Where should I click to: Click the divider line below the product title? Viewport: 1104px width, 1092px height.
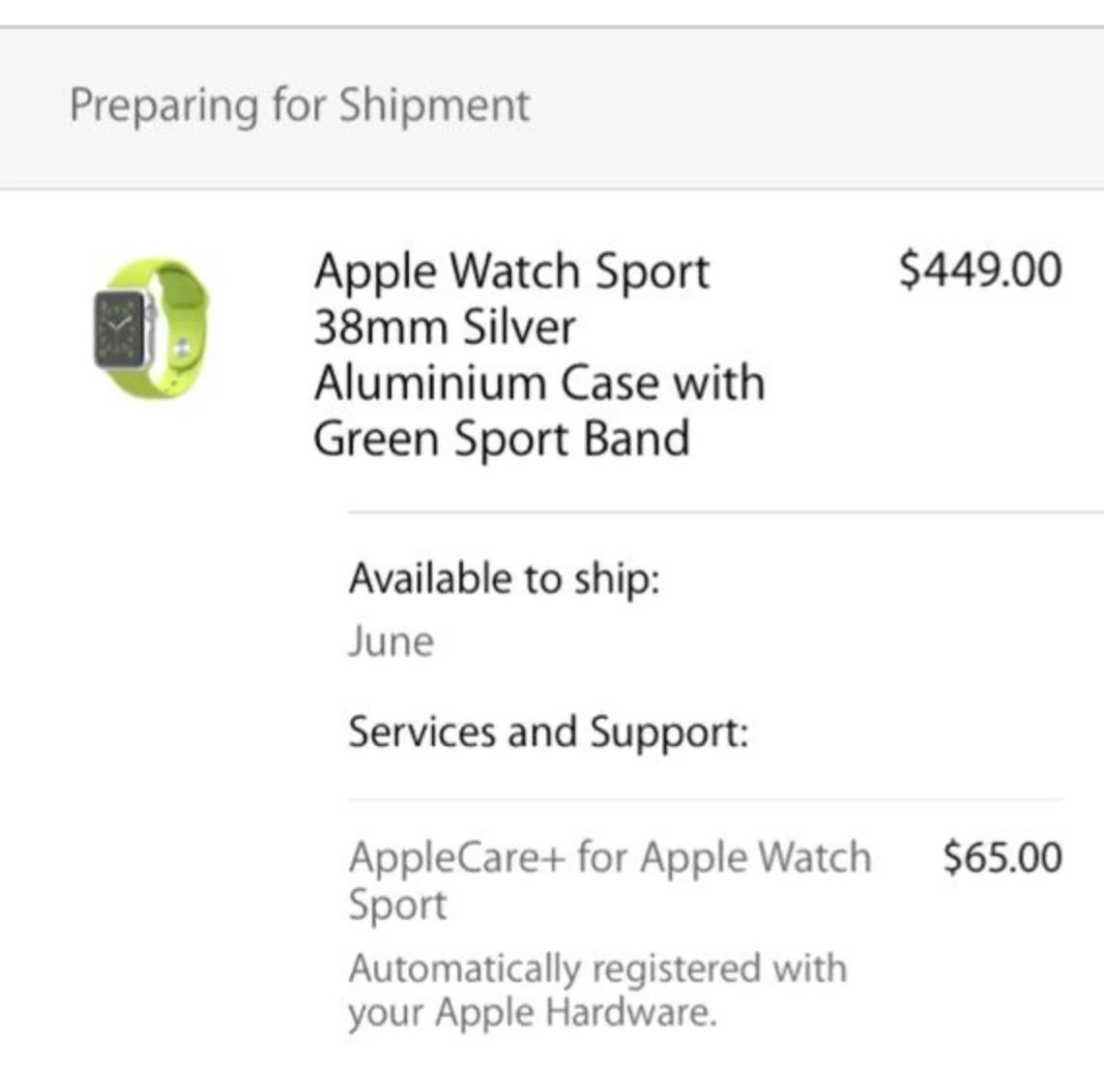[x=725, y=512]
